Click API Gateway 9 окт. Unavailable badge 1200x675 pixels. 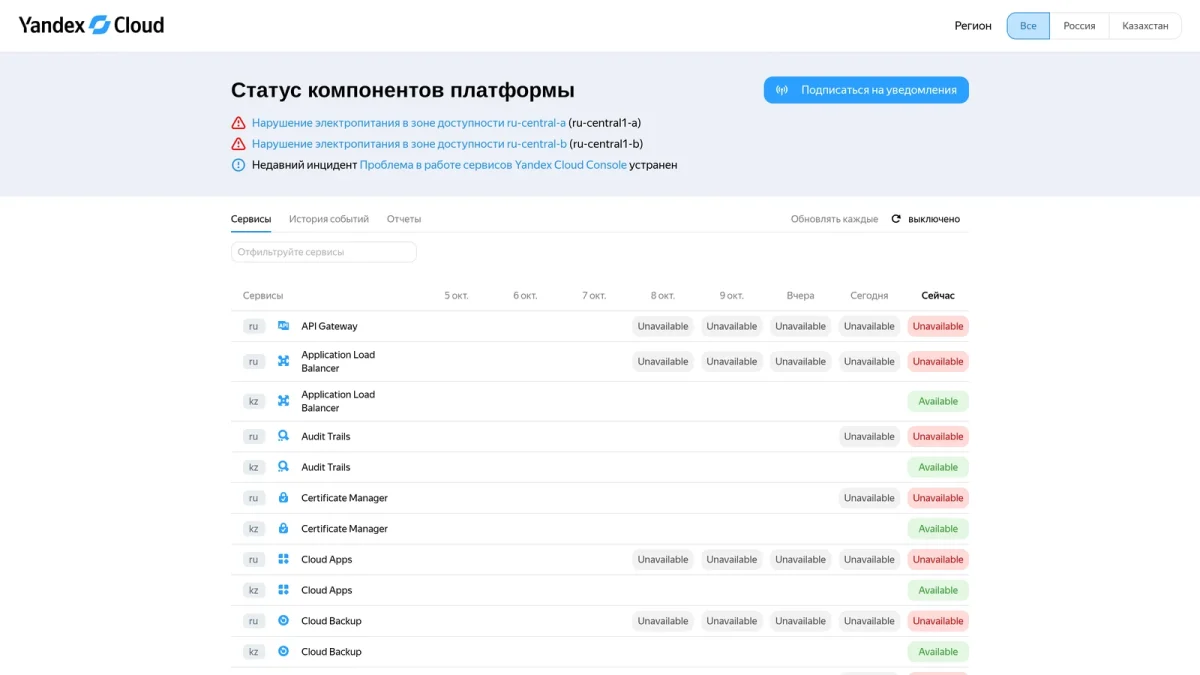click(732, 326)
